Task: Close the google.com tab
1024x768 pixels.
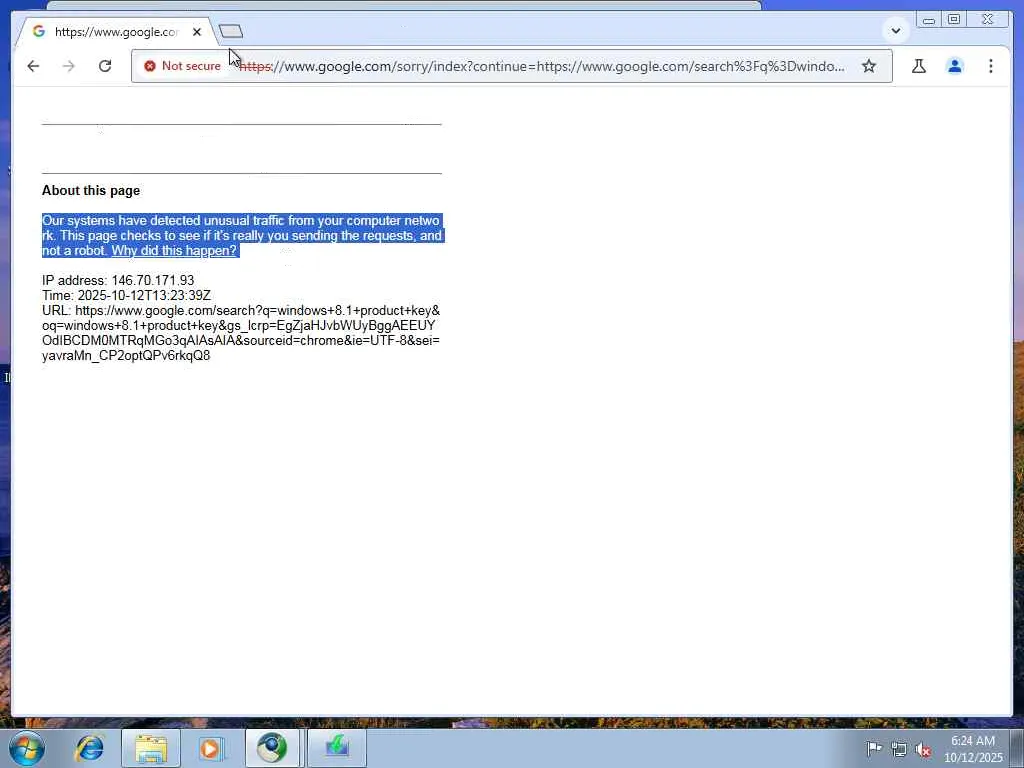Action: click(x=197, y=32)
